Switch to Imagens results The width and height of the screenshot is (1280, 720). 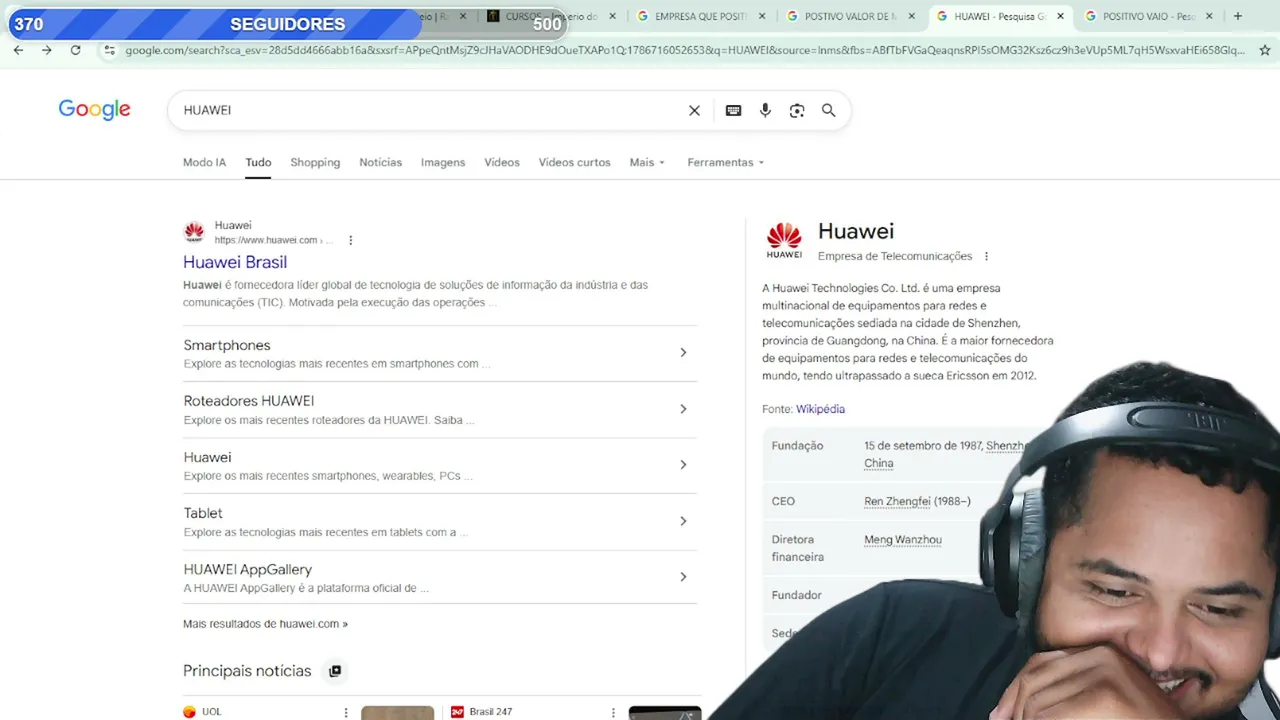[x=443, y=162]
